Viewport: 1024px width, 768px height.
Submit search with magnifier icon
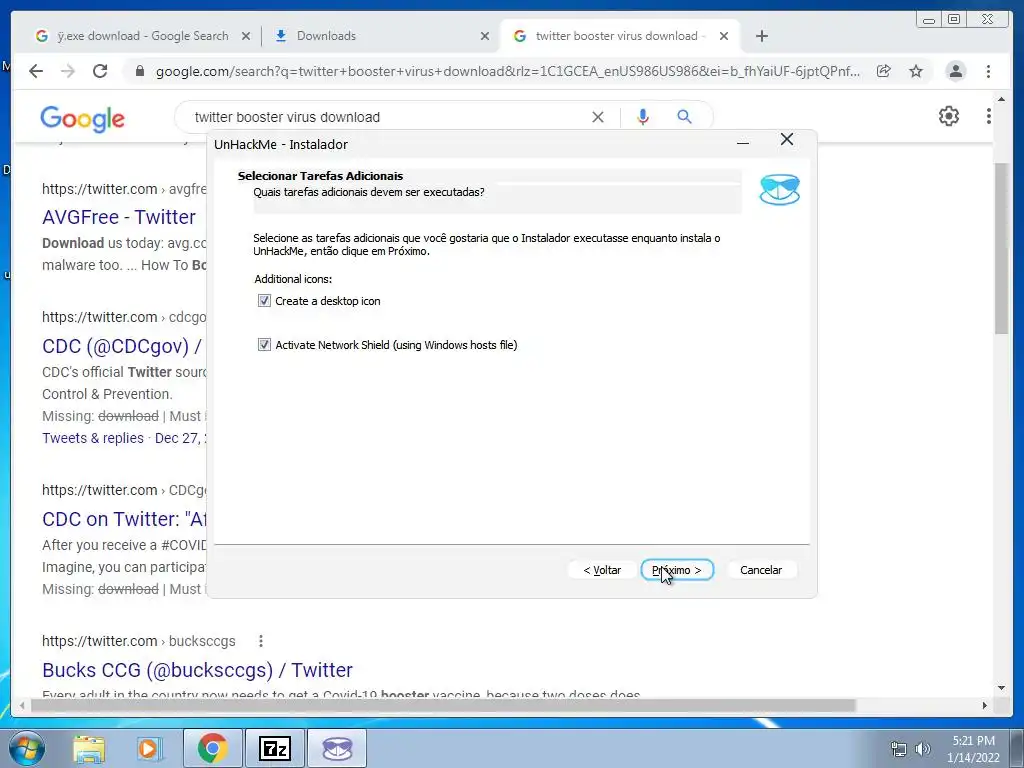coord(684,117)
